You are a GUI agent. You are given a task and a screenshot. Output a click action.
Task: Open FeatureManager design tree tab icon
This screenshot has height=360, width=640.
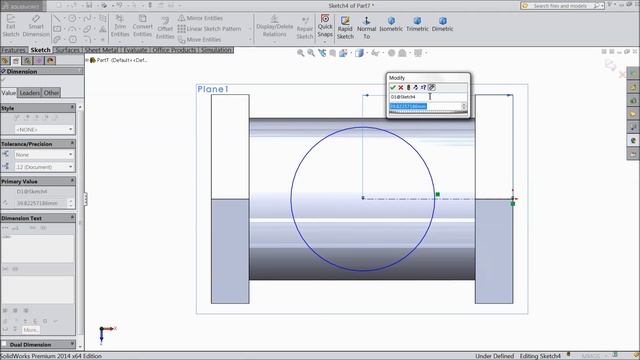coord(5,61)
